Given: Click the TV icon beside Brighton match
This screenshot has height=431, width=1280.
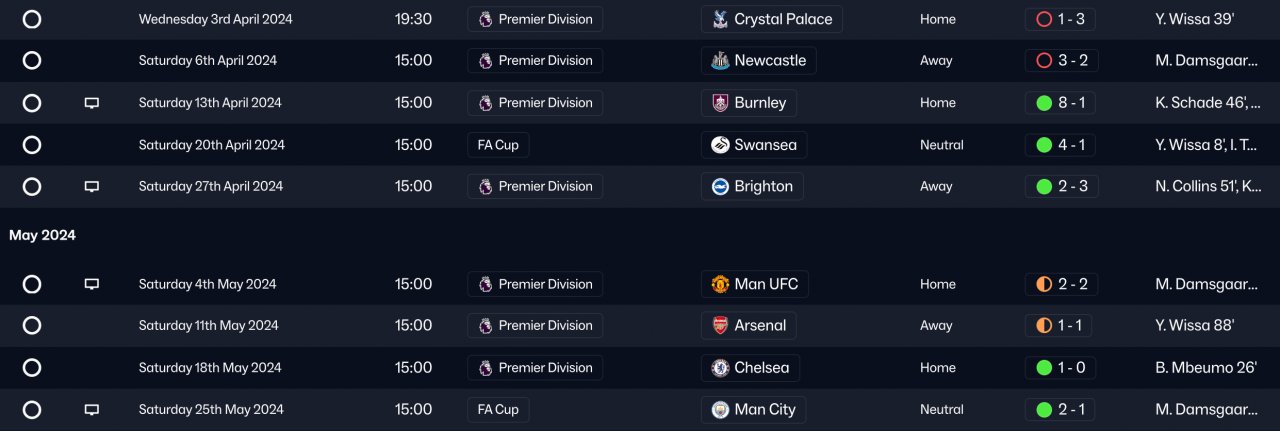Looking at the screenshot, I should pos(92,187).
